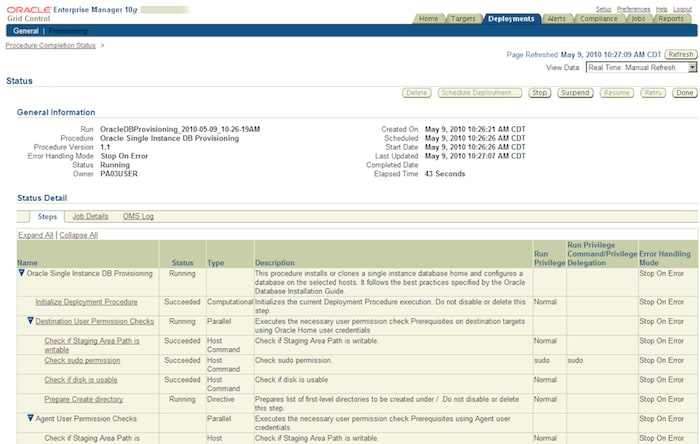Select the elapsed time 43 Seconds
The image size is (700, 444).
pos(445,174)
